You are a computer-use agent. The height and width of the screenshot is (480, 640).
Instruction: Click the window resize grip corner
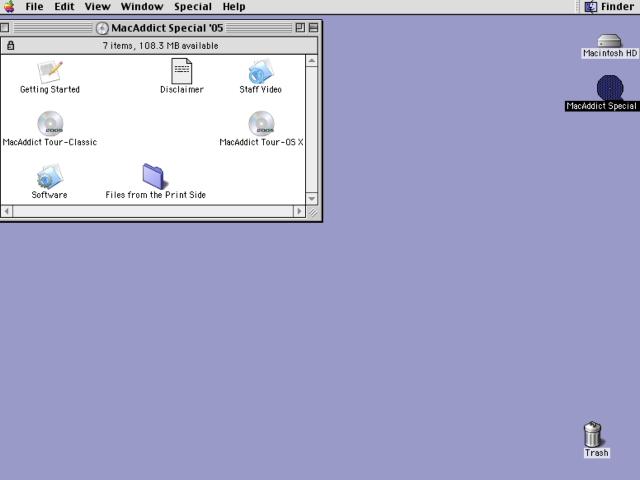coord(313,212)
